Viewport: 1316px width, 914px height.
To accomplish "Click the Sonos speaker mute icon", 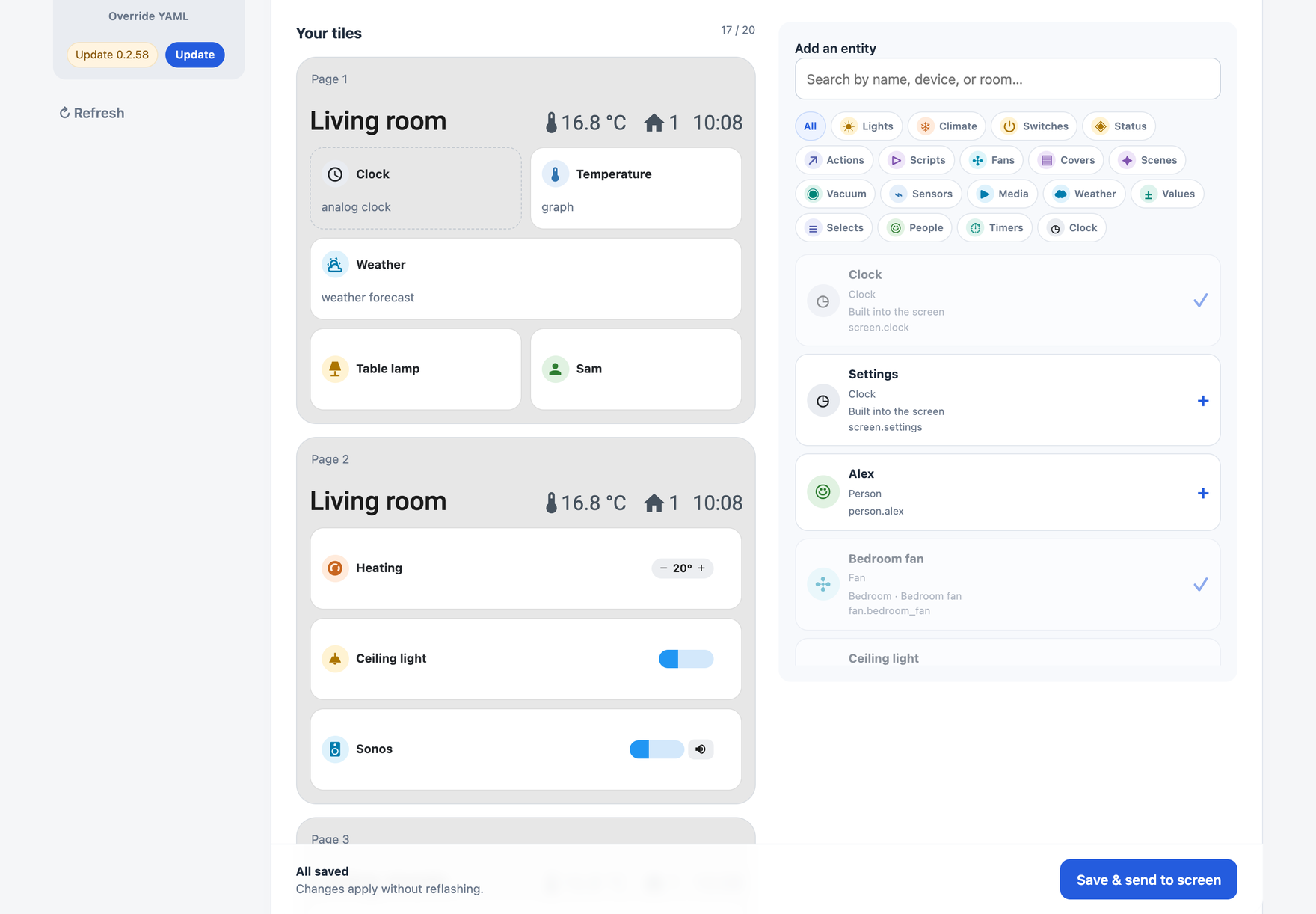I will pyautogui.click(x=701, y=749).
